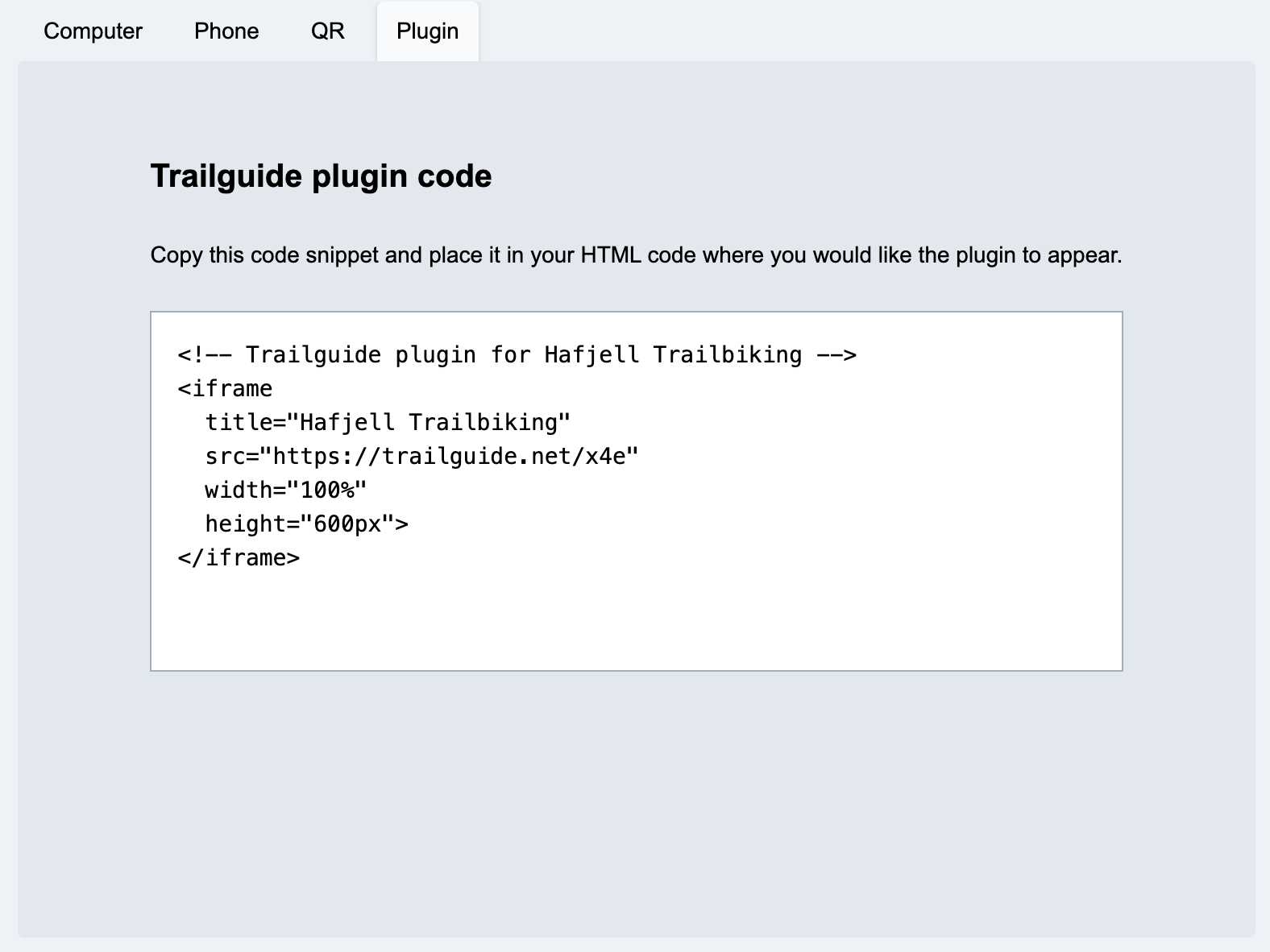This screenshot has height=952, width=1270.
Task: Click the opening '<iframe' code line
Action: coord(226,389)
